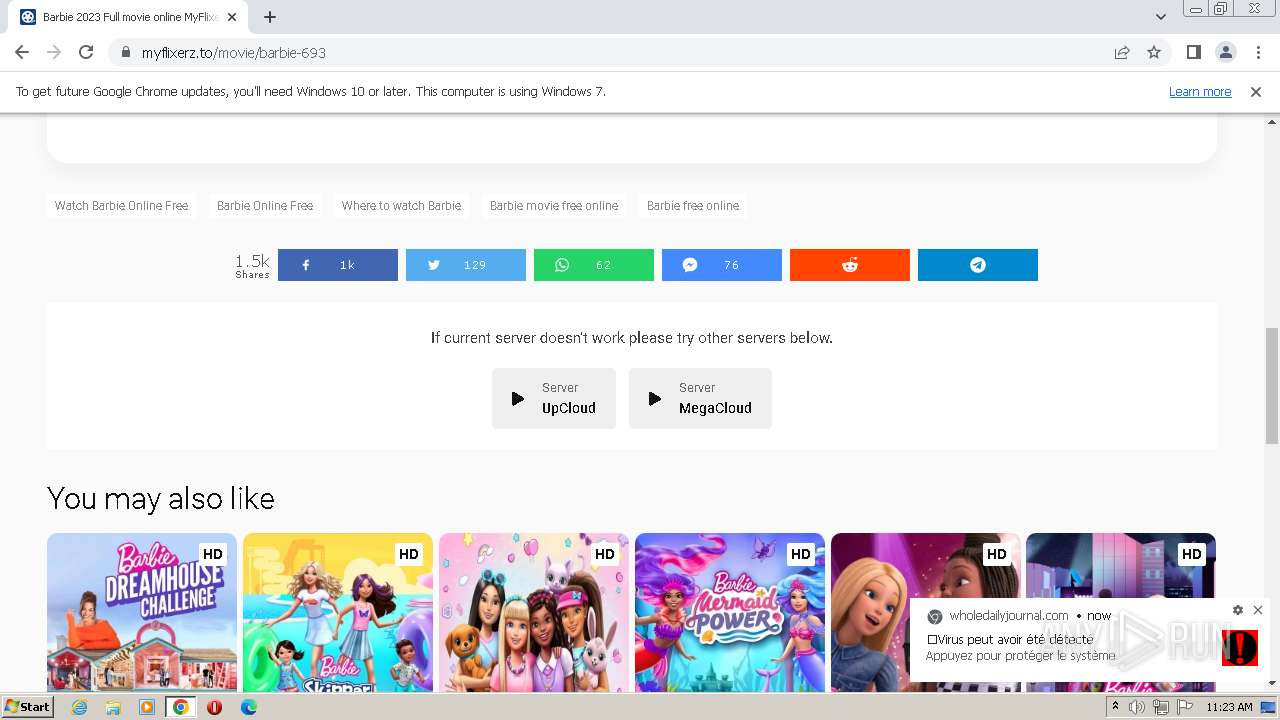Open Barbie Mermaid Power thumbnail
The height and width of the screenshot is (720, 1280).
[730, 612]
